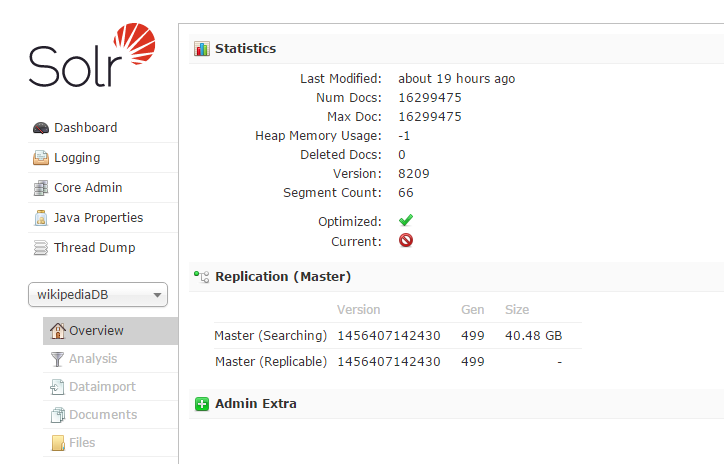
Task: Go to the Logging page
Action: (77, 158)
